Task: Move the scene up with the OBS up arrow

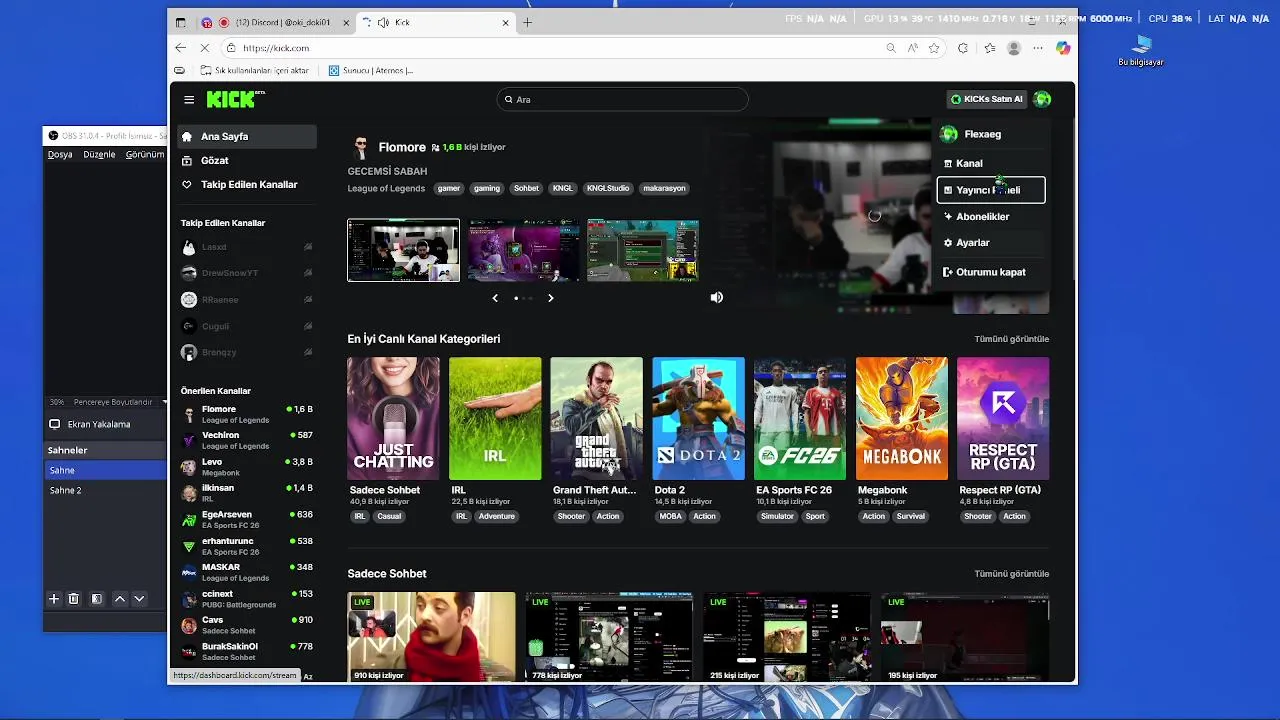Action: pyautogui.click(x=120, y=599)
